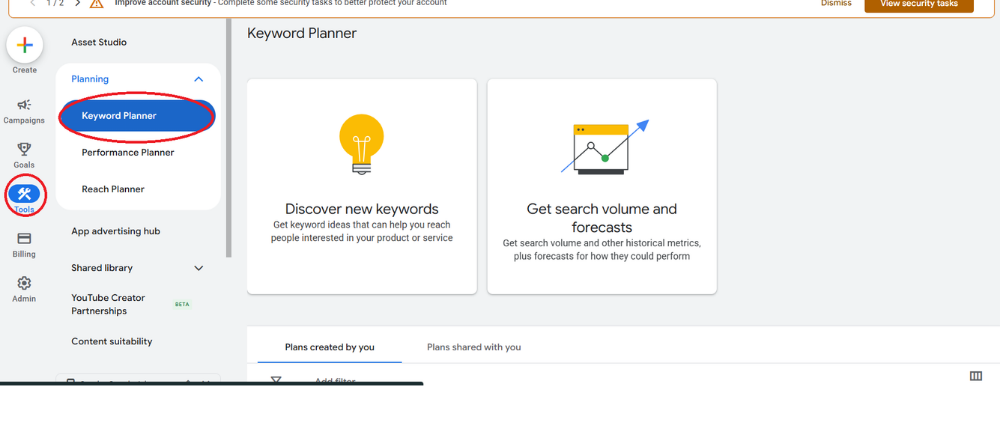The width and height of the screenshot is (1000, 434).
Task: Open the Admin gear icon
Action: (x=24, y=283)
